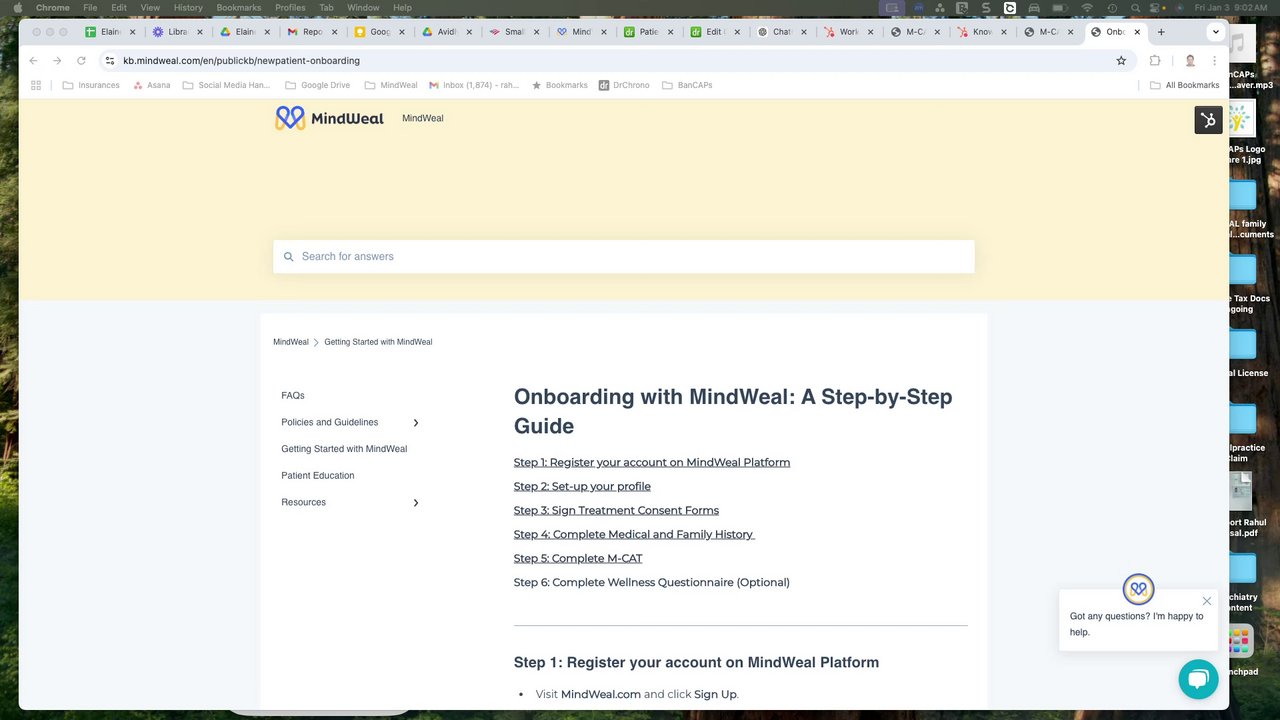Jump to Step 5: Complete M-CAT

[578, 558]
